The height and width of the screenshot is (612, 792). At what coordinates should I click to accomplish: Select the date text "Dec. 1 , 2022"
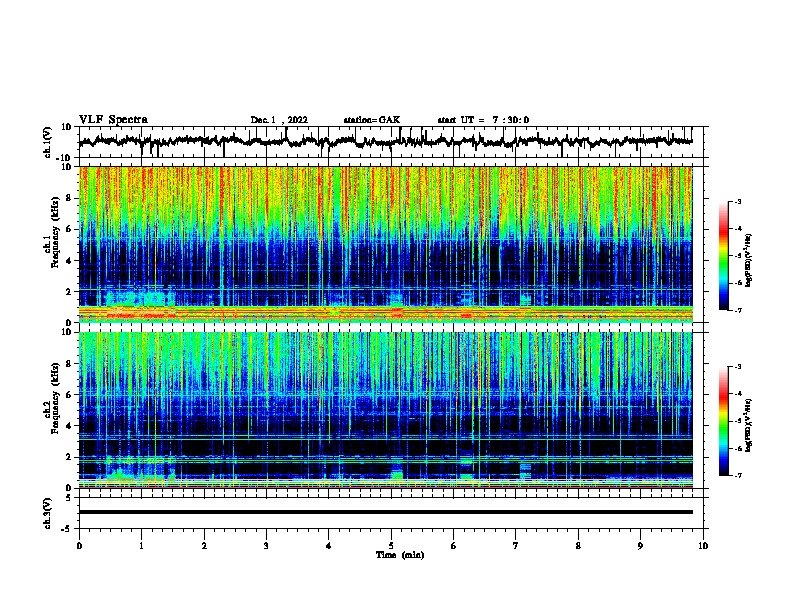(x=279, y=120)
